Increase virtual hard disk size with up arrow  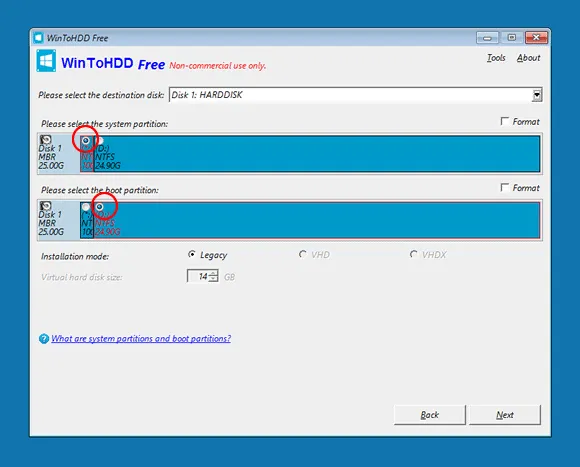pos(213,273)
